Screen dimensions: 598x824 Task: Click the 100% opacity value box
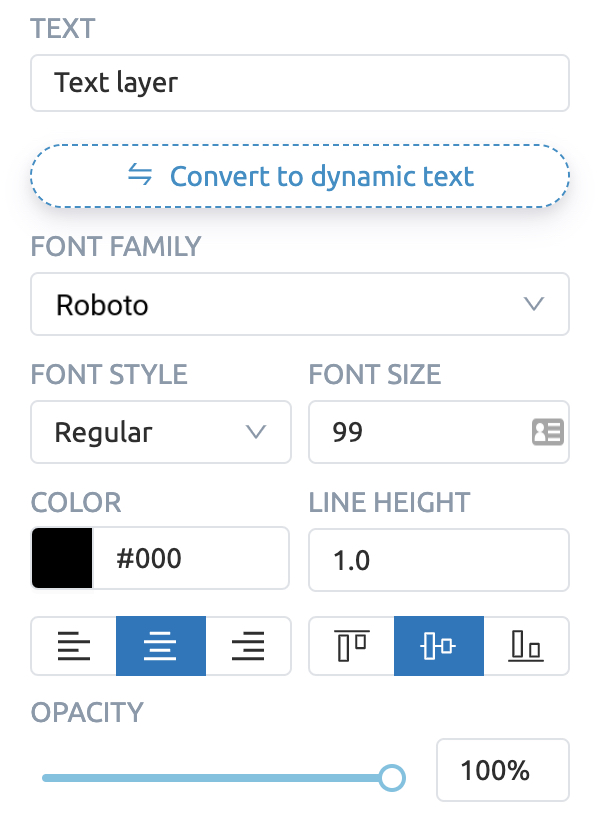tap(503, 770)
